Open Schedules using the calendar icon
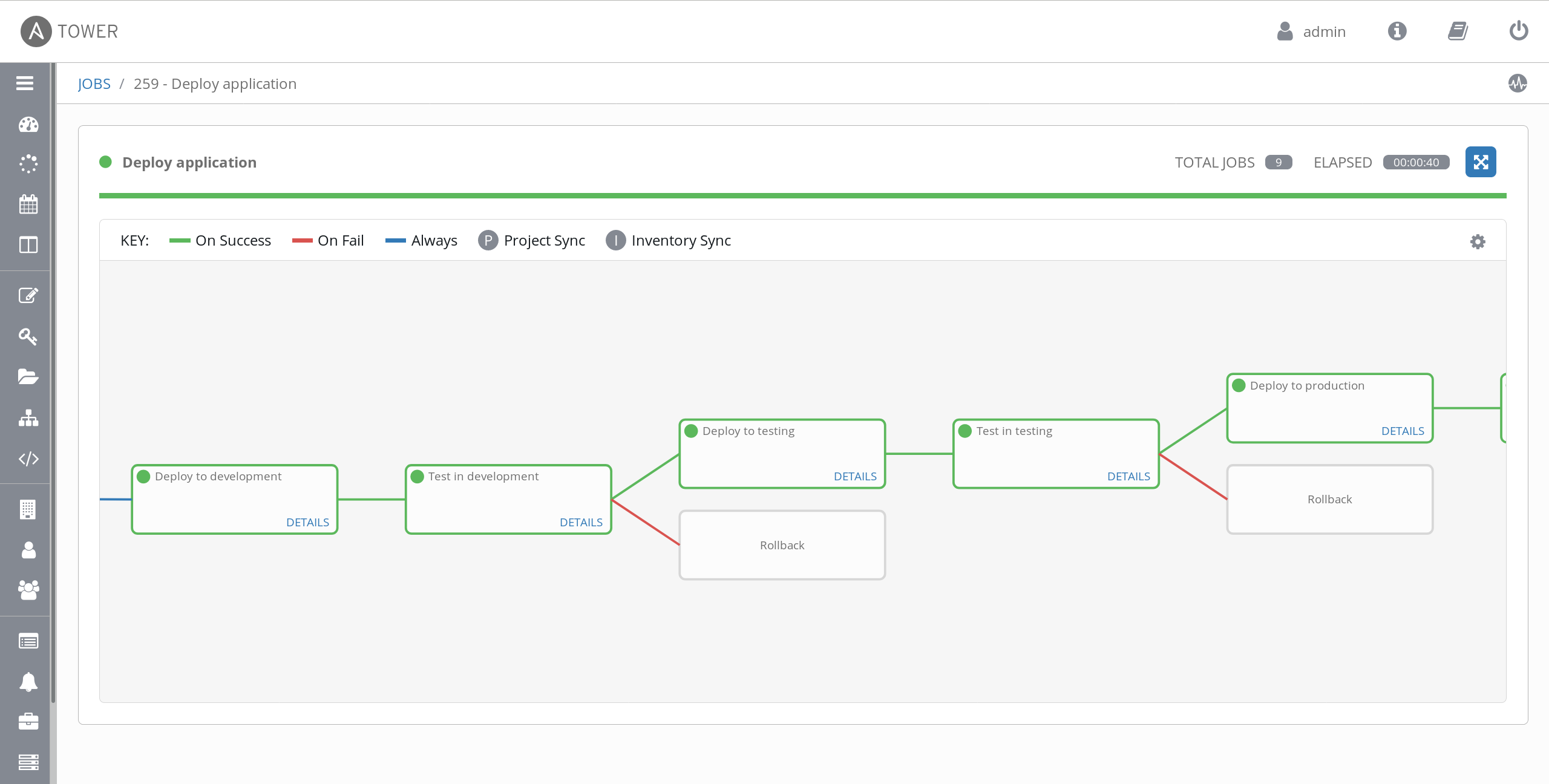Screen dimensions: 1549x784 28,204
